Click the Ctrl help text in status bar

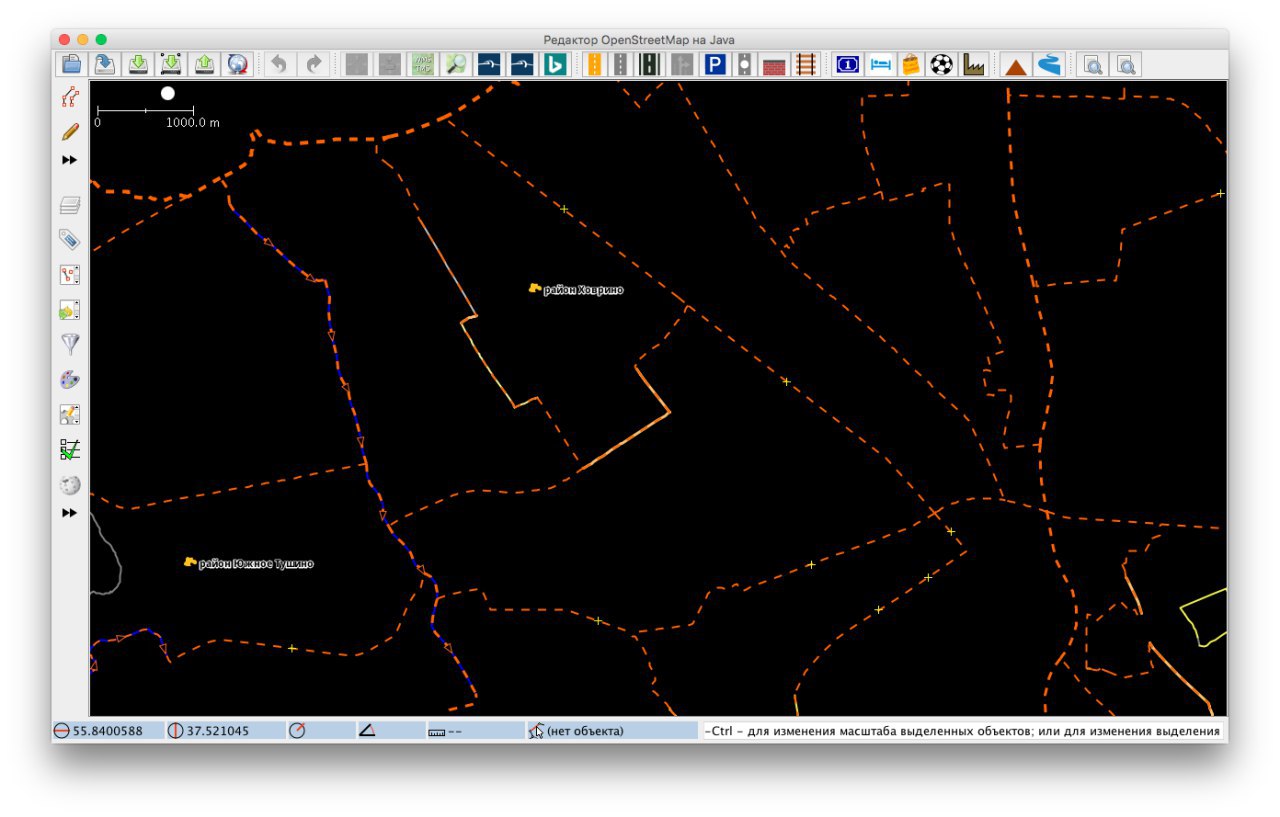[964, 731]
